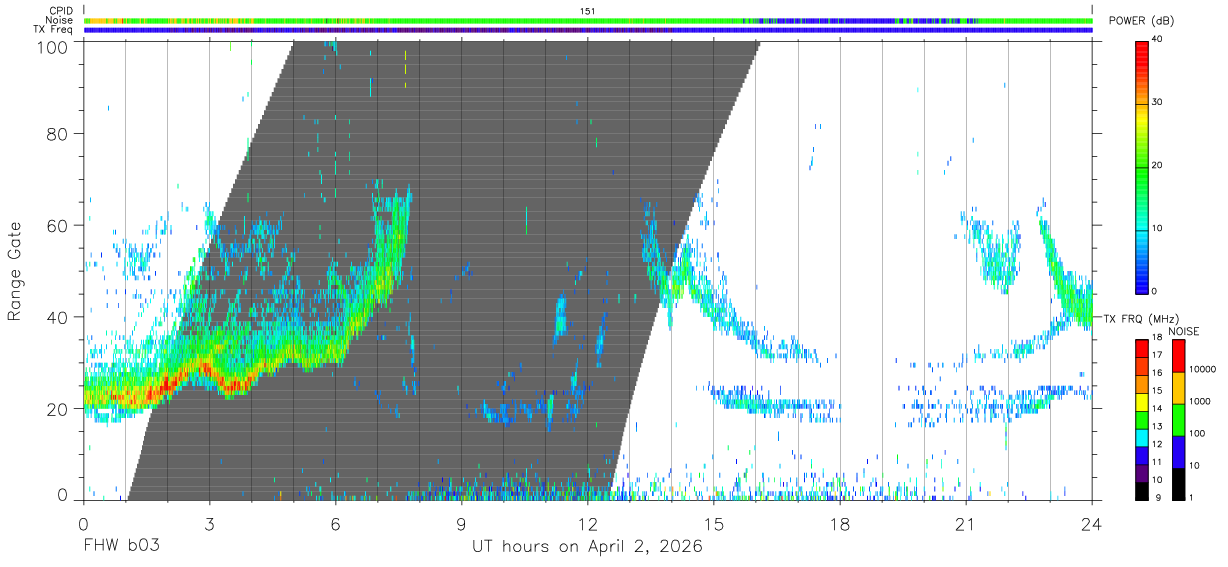Click the TX frequency tick '11'
1228x567 pixels.
1158,462
